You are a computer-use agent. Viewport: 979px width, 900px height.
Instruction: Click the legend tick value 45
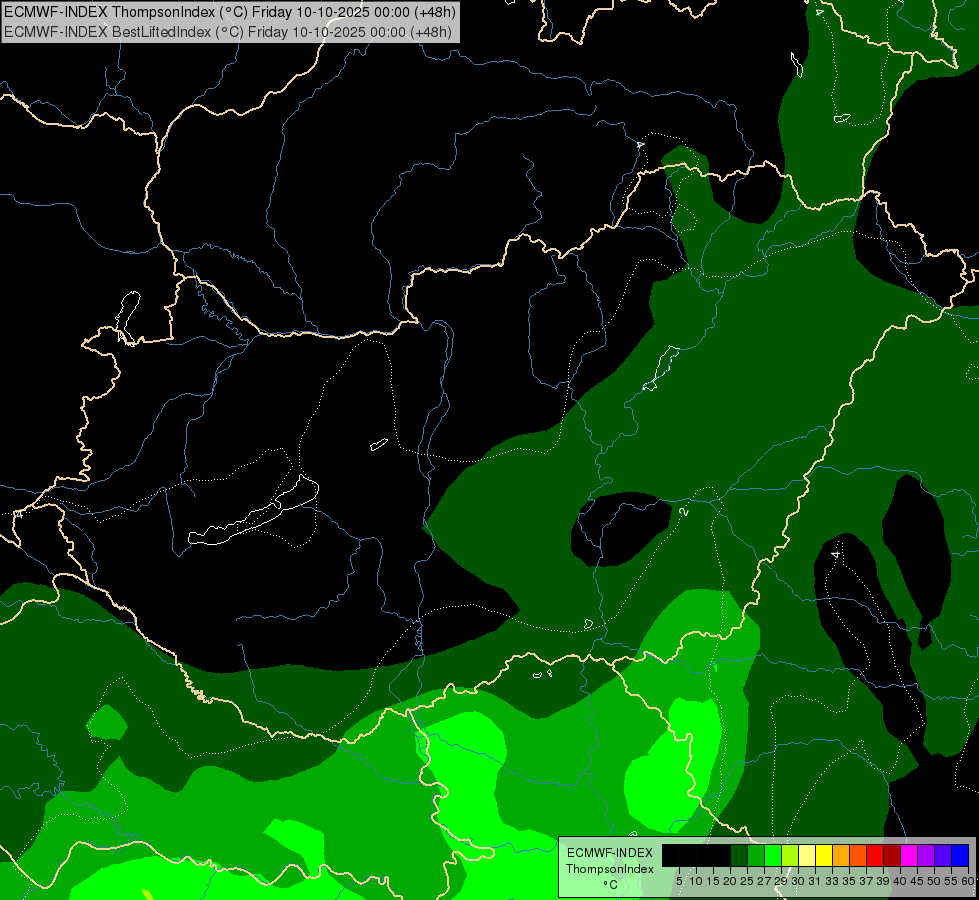click(x=917, y=881)
